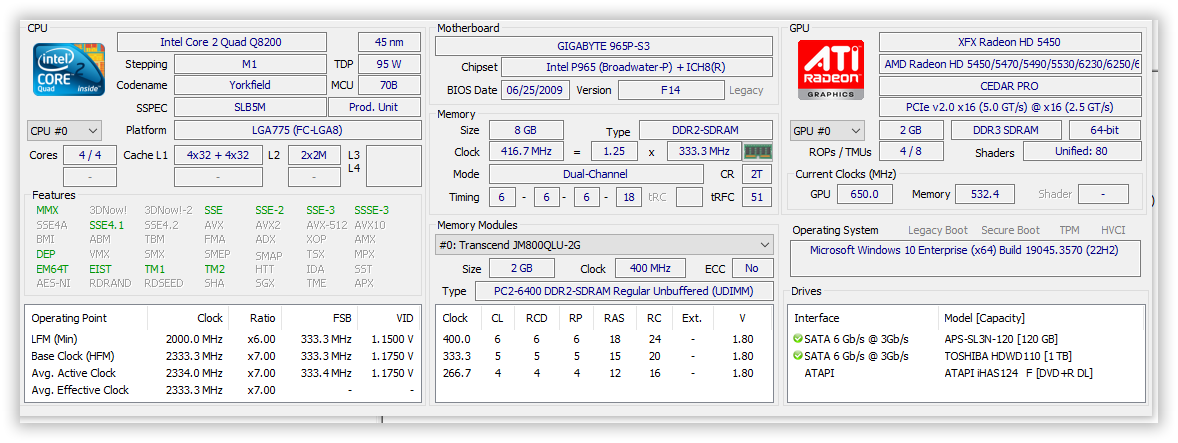The height and width of the screenshot is (443, 1178).
Task: Click the LGA775 (FC-LGA8) platform field
Action: 298,130
